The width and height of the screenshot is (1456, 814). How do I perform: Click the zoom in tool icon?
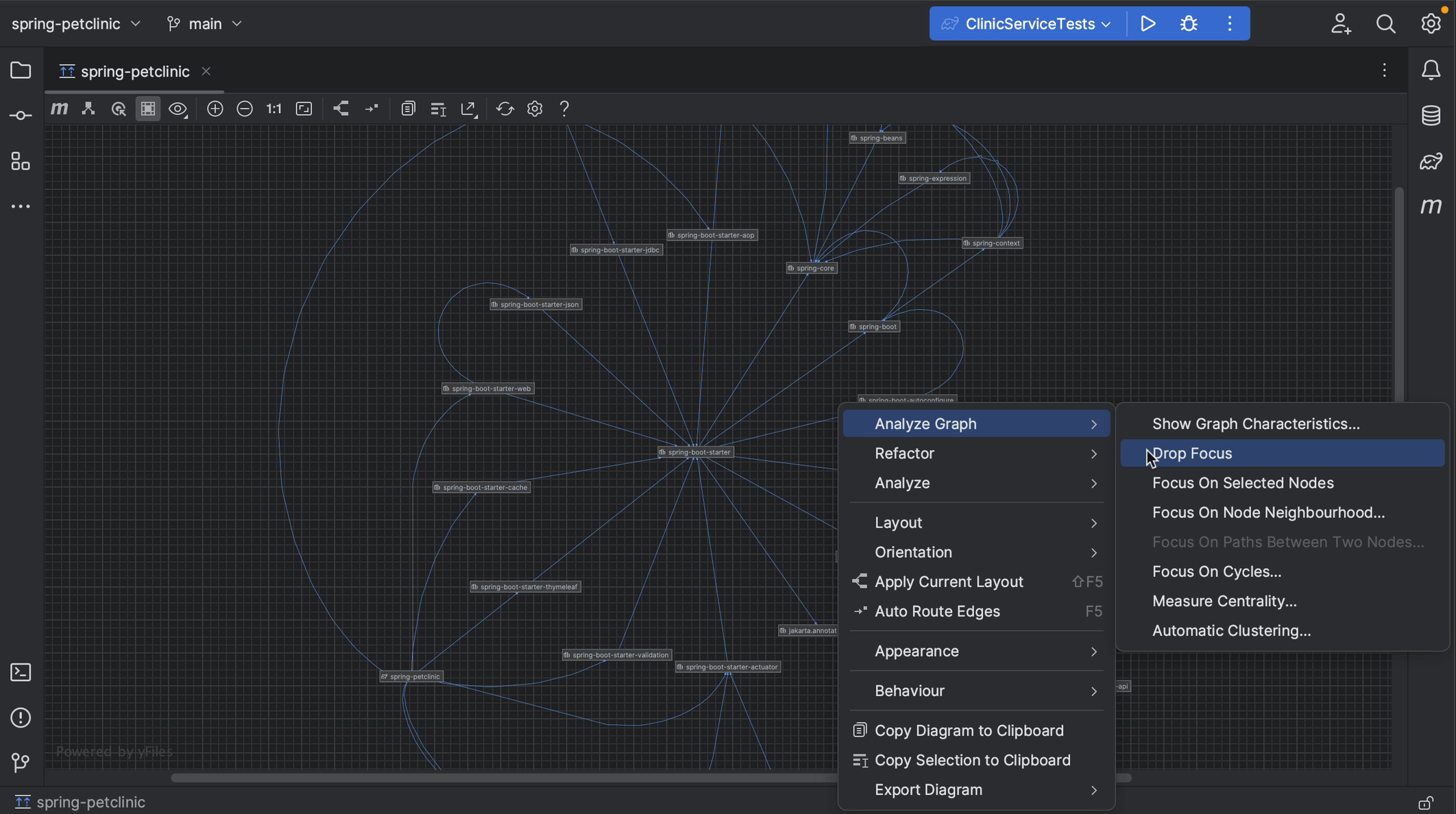point(214,108)
